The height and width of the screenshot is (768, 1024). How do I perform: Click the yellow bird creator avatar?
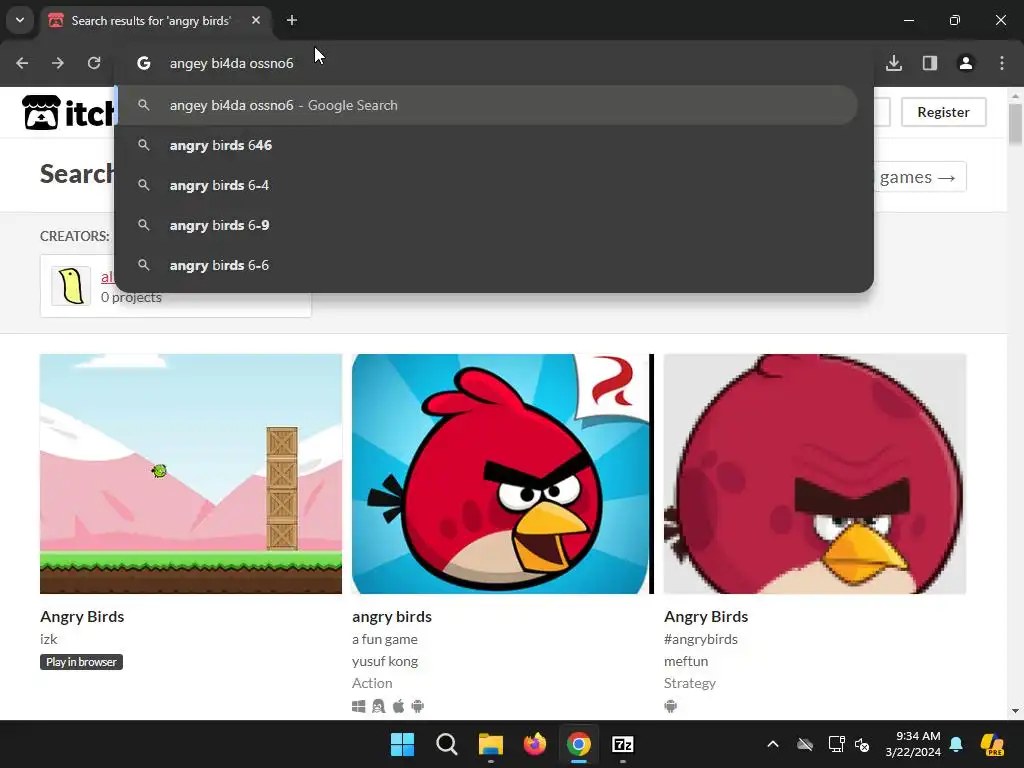(71, 286)
